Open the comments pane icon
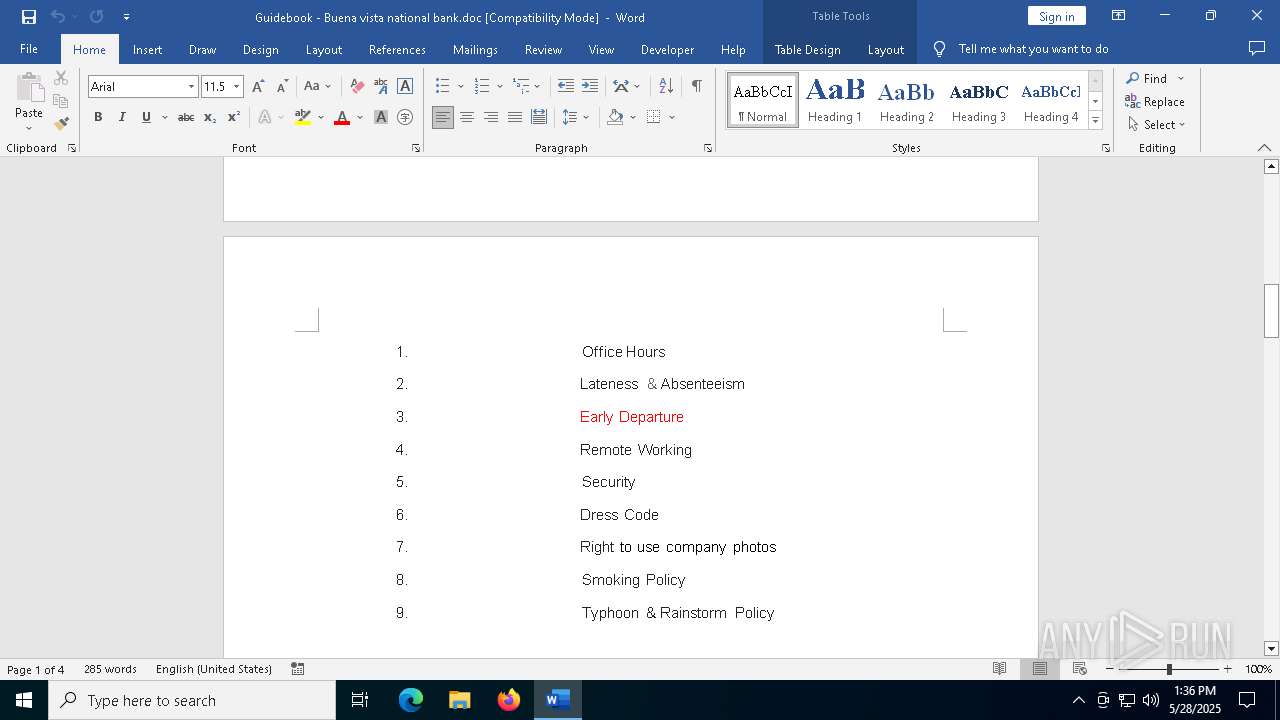This screenshot has width=1280, height=720. (x=1257, y=48)
